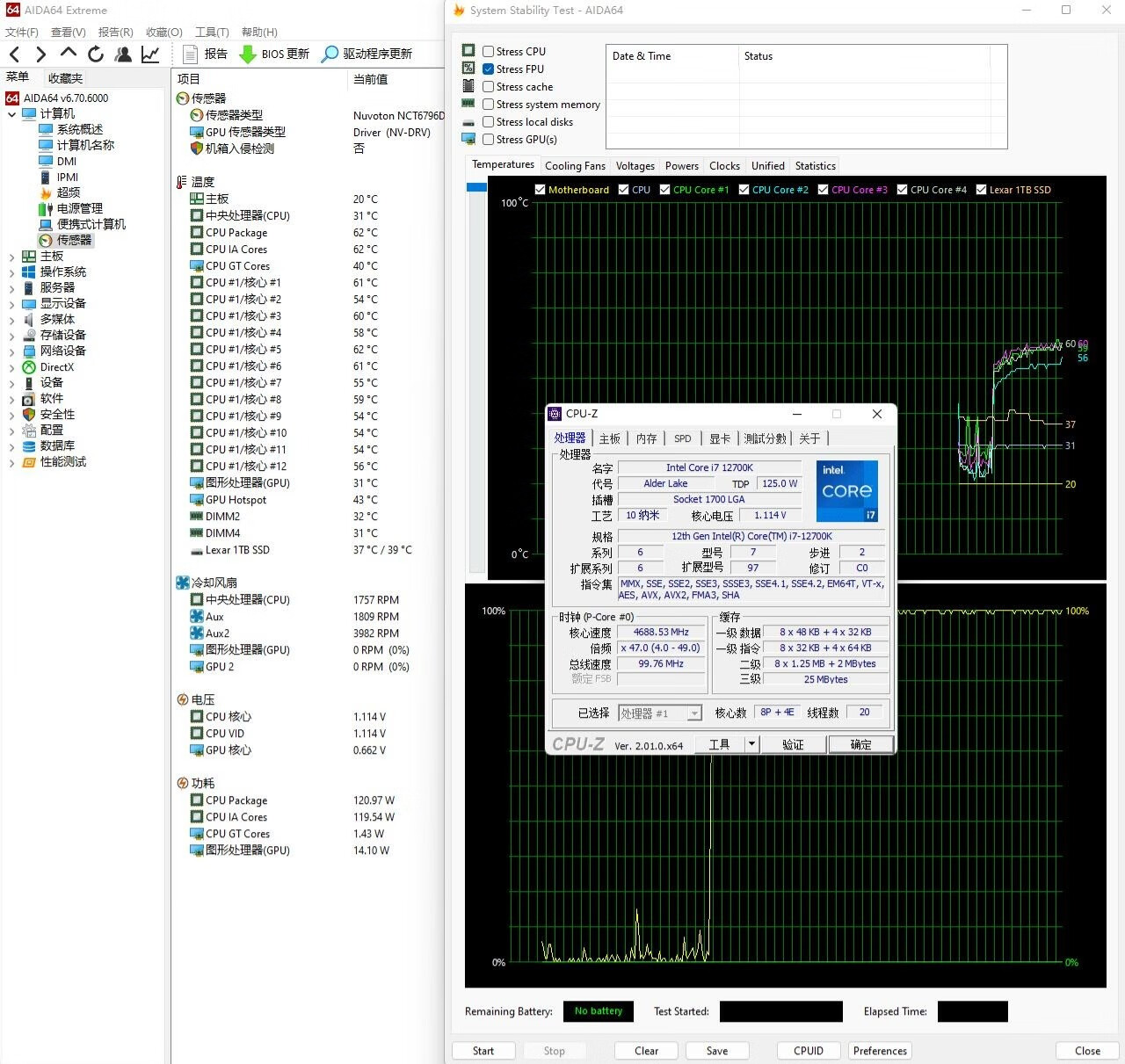Click the BIOS 更新 green download icon

(248, 54)
